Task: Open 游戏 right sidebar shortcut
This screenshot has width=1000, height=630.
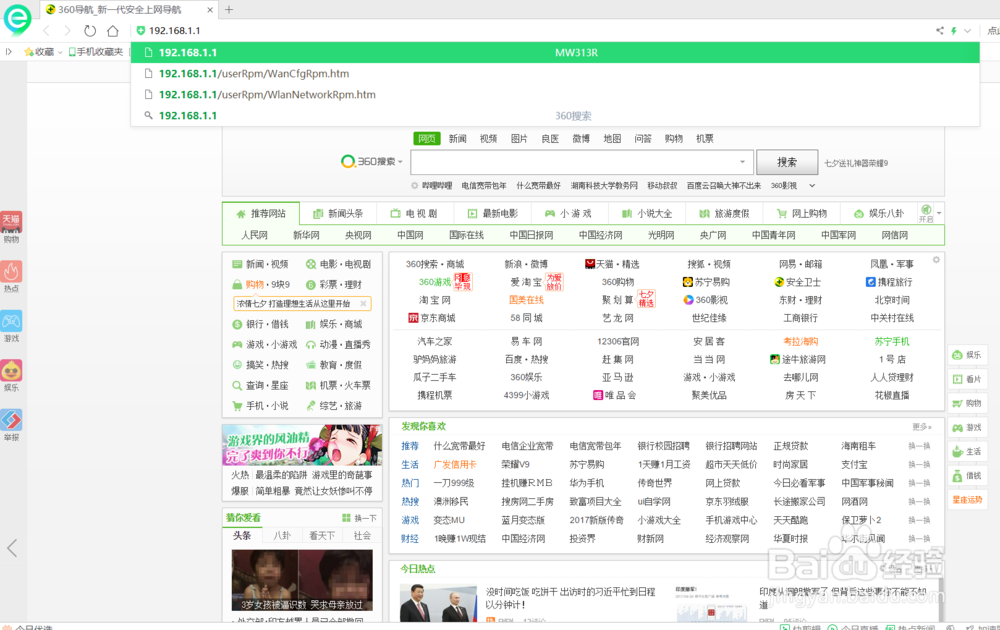Action: (967, 427)
